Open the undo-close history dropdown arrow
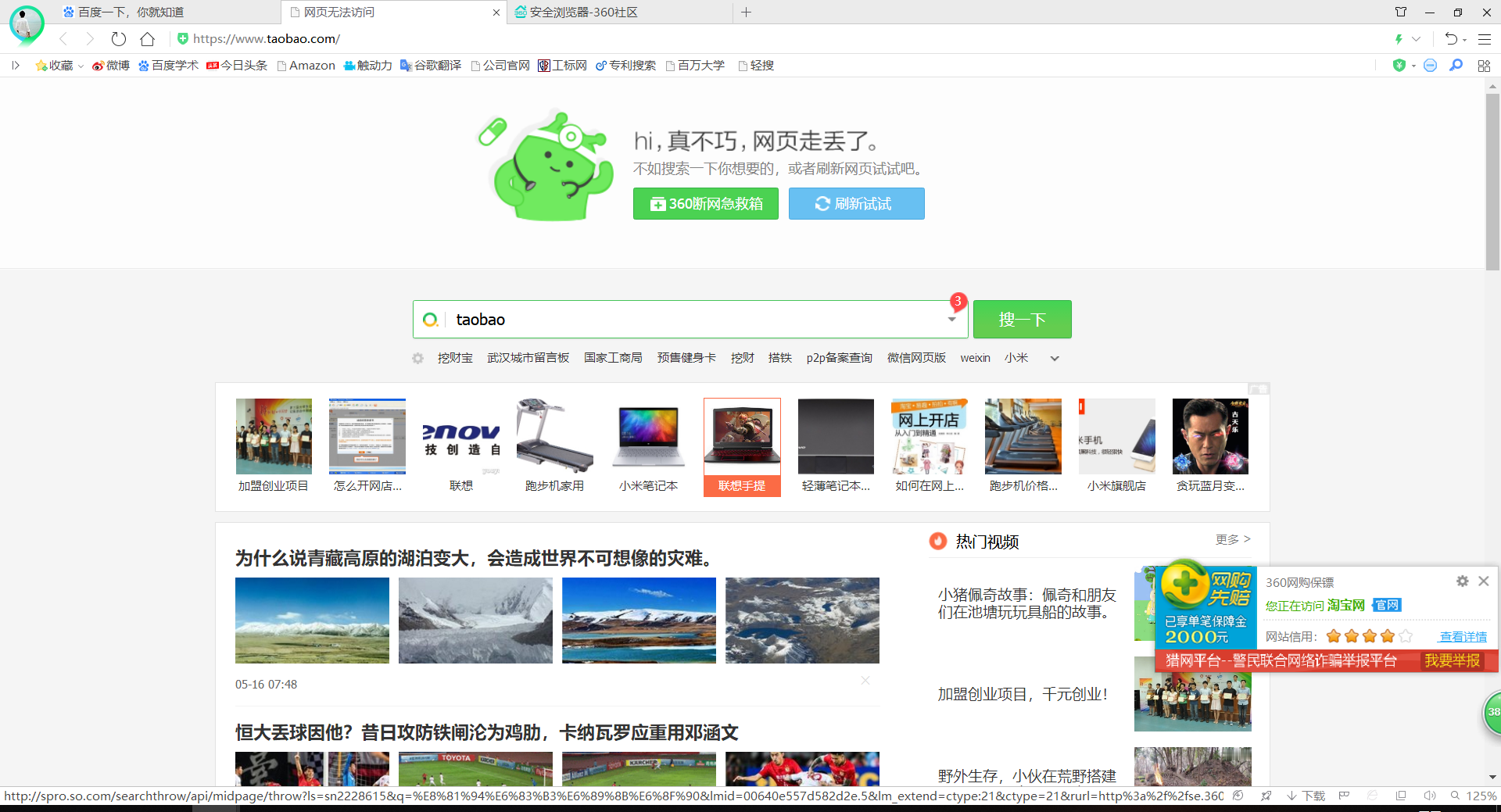 click(1464, 39)
